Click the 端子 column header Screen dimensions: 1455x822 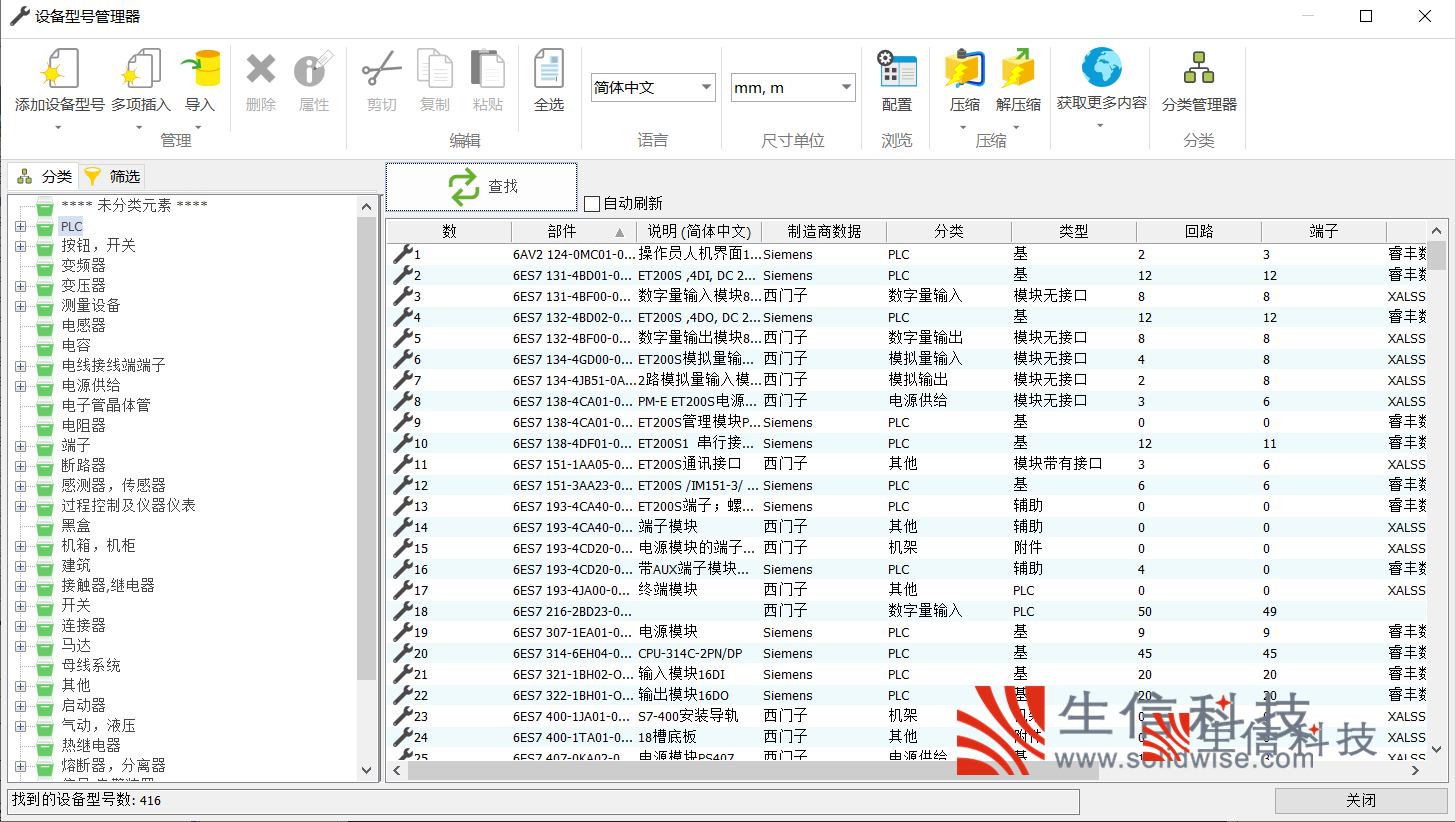1324,231
